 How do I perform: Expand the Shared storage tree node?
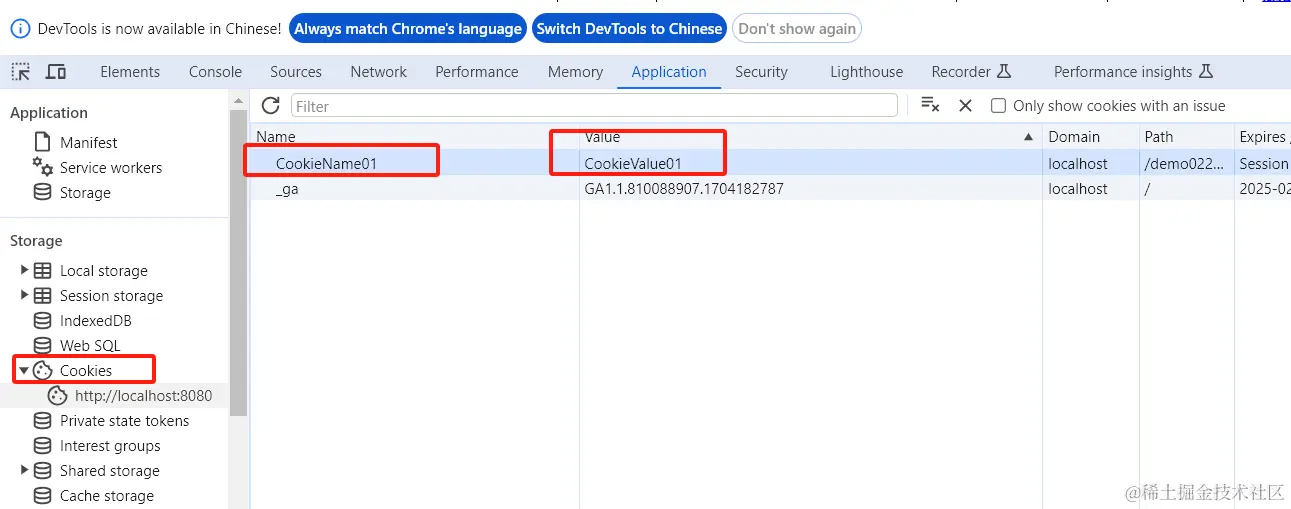coord(25,470)
